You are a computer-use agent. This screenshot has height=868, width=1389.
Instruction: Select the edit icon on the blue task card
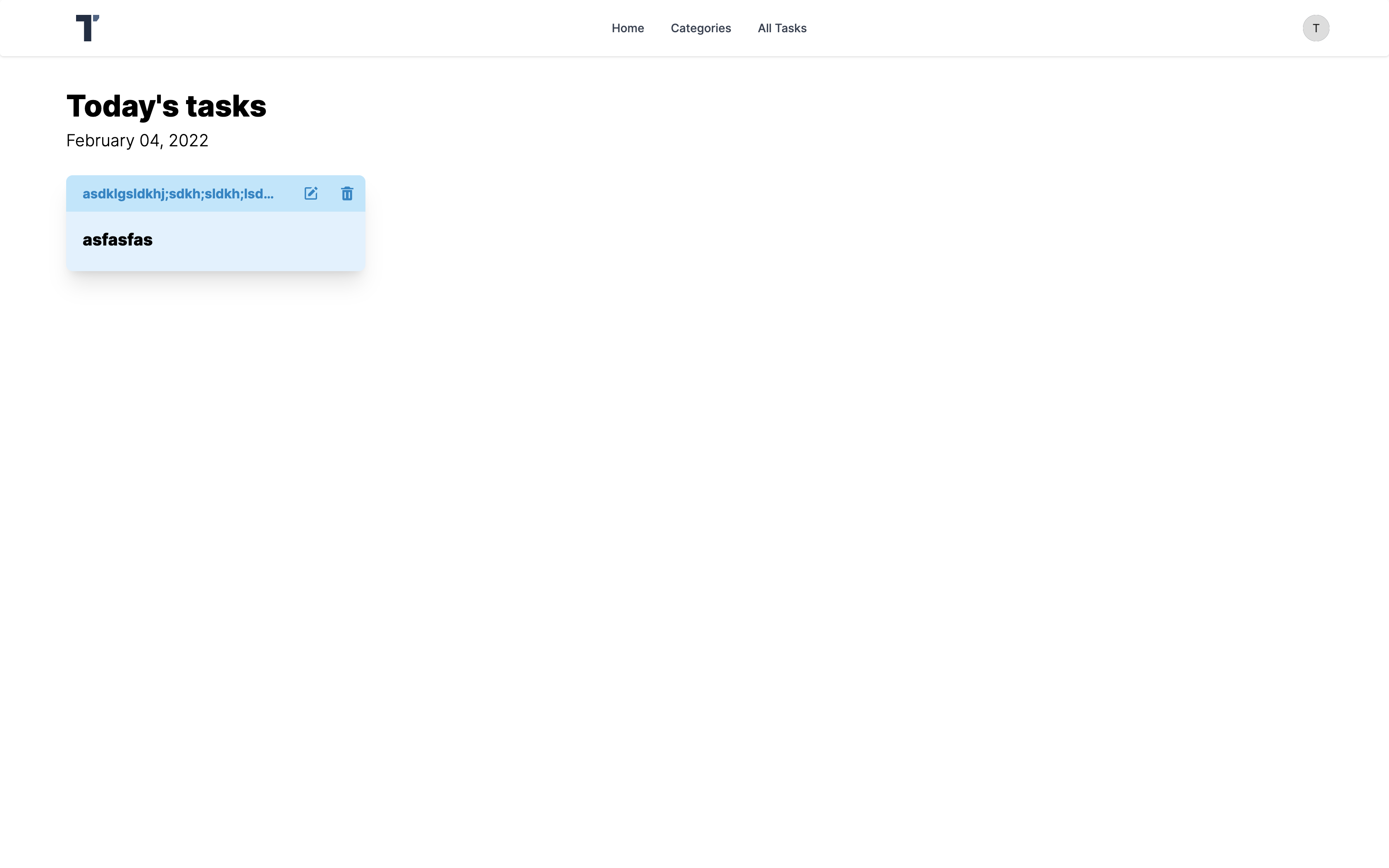pyautogui.click(x=310, y=193)
